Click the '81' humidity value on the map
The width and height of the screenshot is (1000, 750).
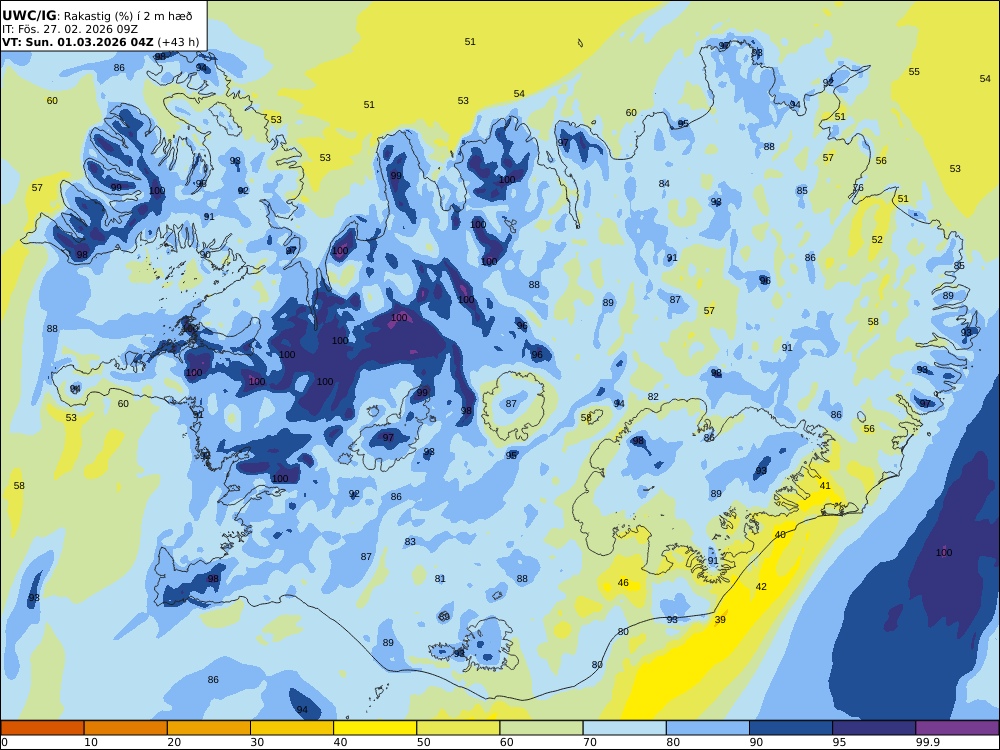click(x=440, y=578)
